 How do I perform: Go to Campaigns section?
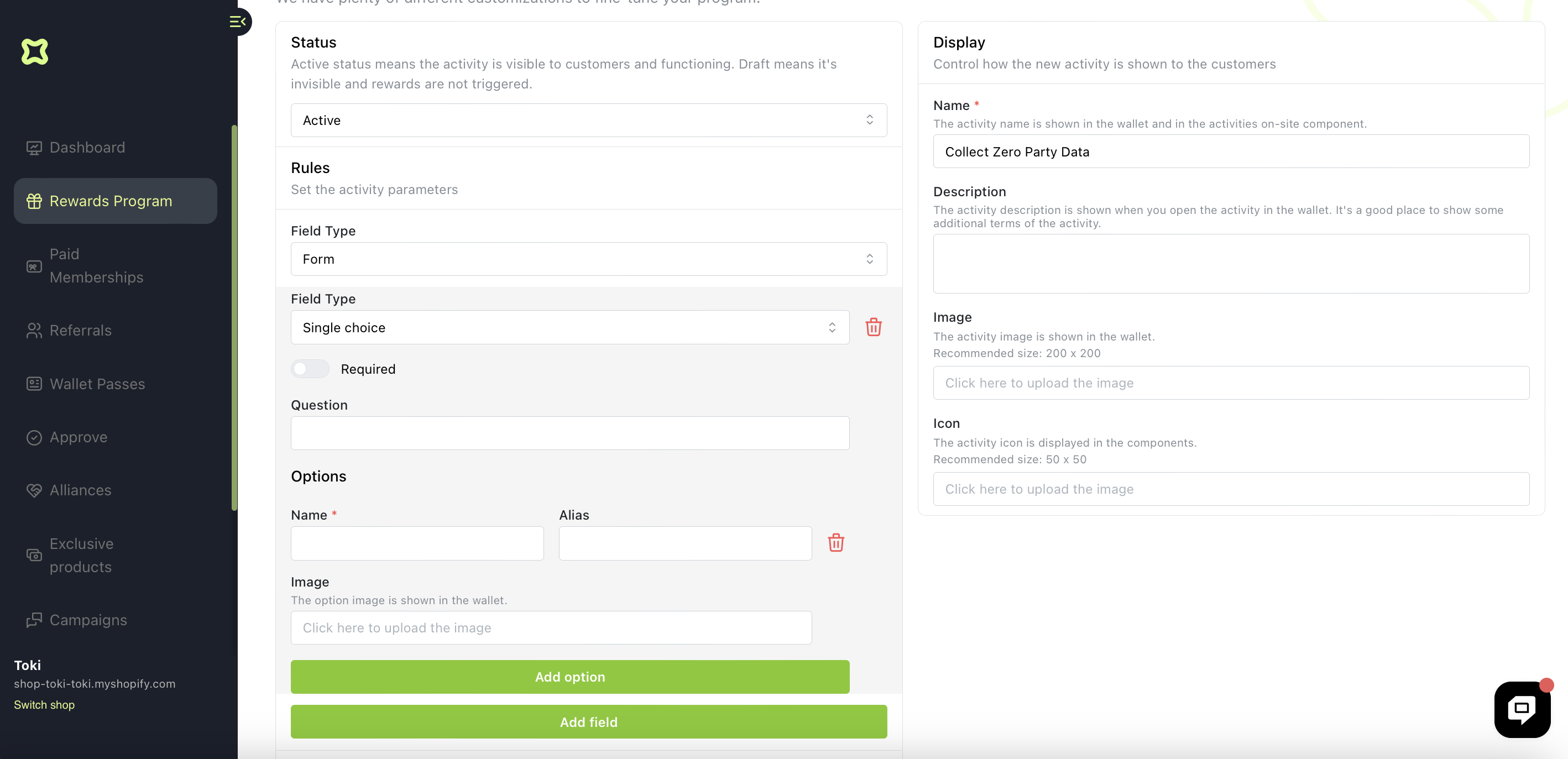88,620
